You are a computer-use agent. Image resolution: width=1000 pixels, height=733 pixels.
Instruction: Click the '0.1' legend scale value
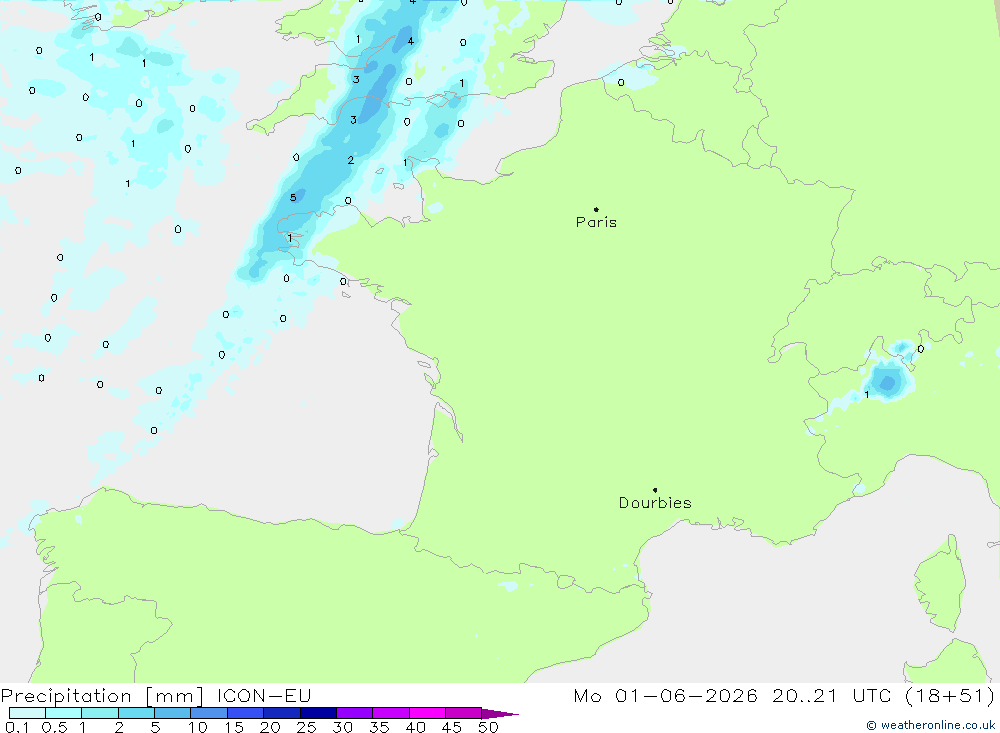(17, 727)
